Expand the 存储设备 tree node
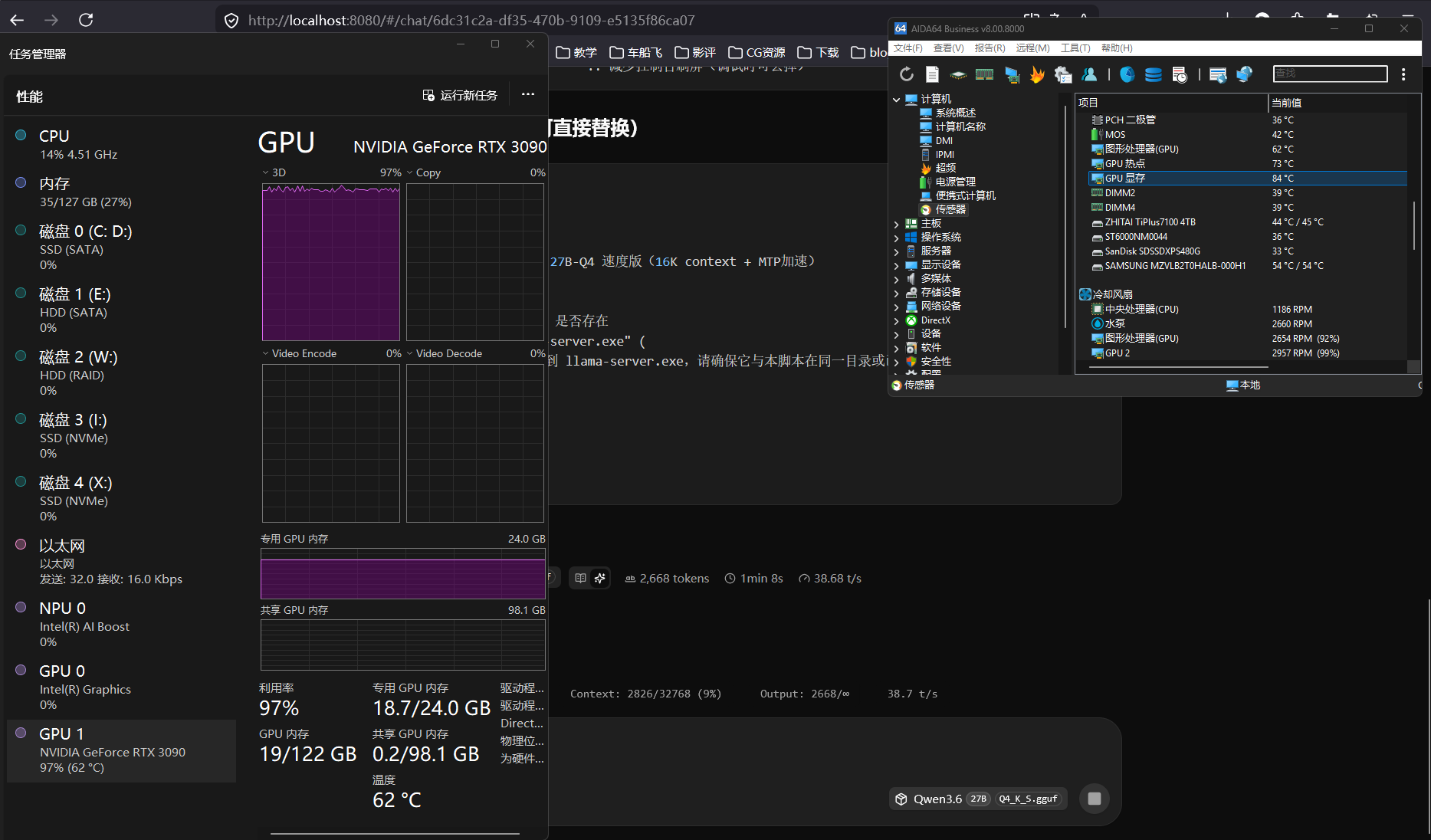Screen dimensions: 1431x840 [896, 293]
